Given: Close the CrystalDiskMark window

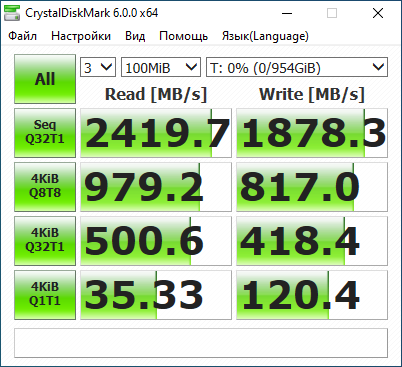Looking at the screenshot, I should tap(378, 13).
